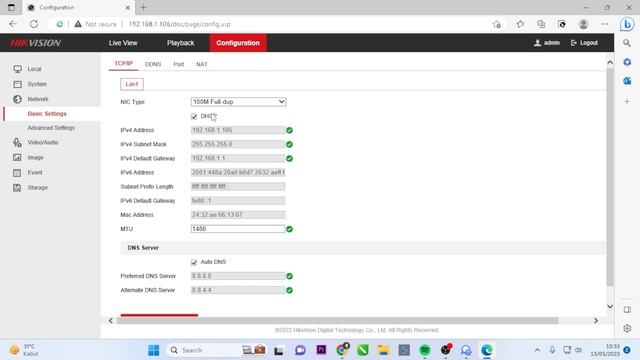640x360 pixels.
Task: Click the admin user label
Action: click(x=551, y=43)
